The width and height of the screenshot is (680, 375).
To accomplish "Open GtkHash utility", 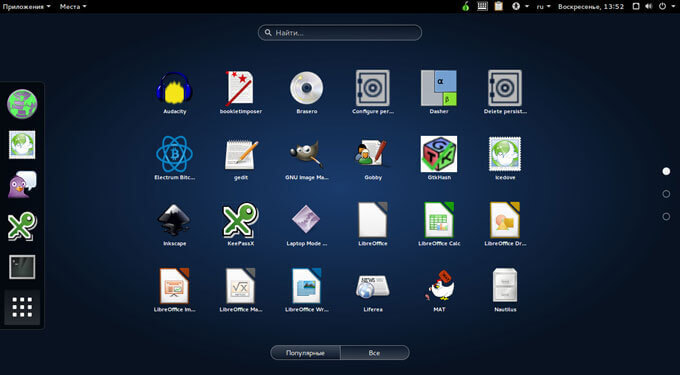I will point(439,159).
